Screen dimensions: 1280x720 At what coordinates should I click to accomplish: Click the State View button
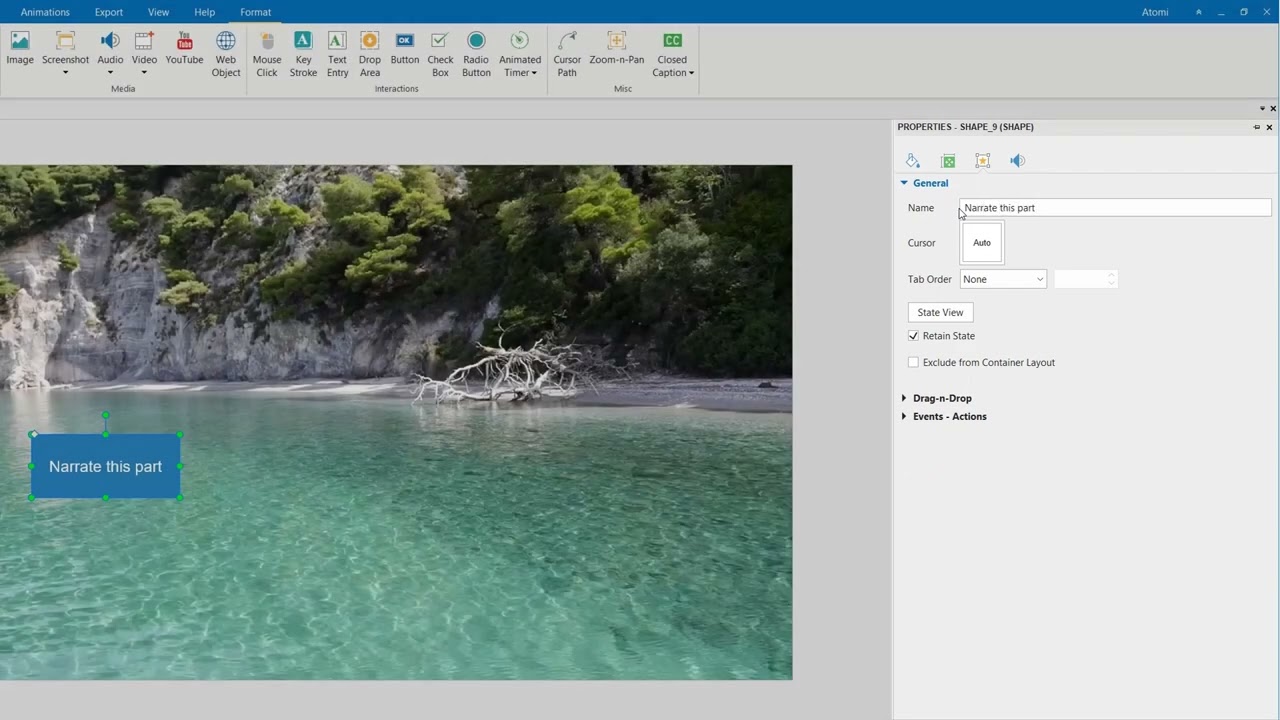pos(940,313)
